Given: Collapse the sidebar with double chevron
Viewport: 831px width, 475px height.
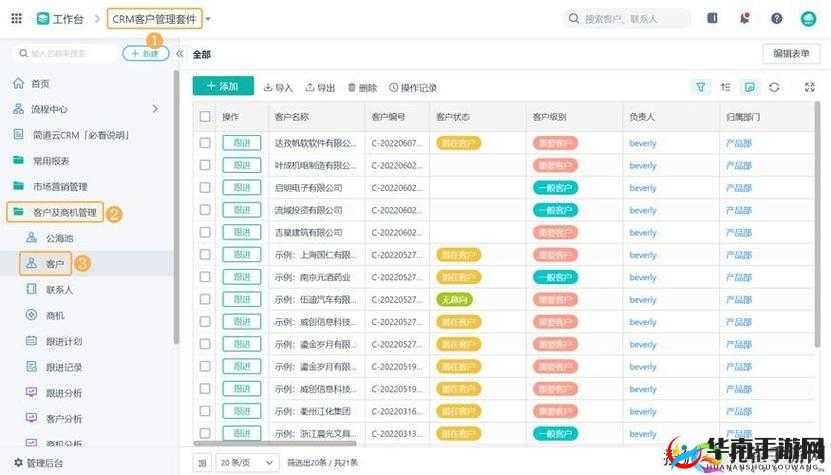Looking at the screenshot, I should pyautogui.click(x=180, y=54).
